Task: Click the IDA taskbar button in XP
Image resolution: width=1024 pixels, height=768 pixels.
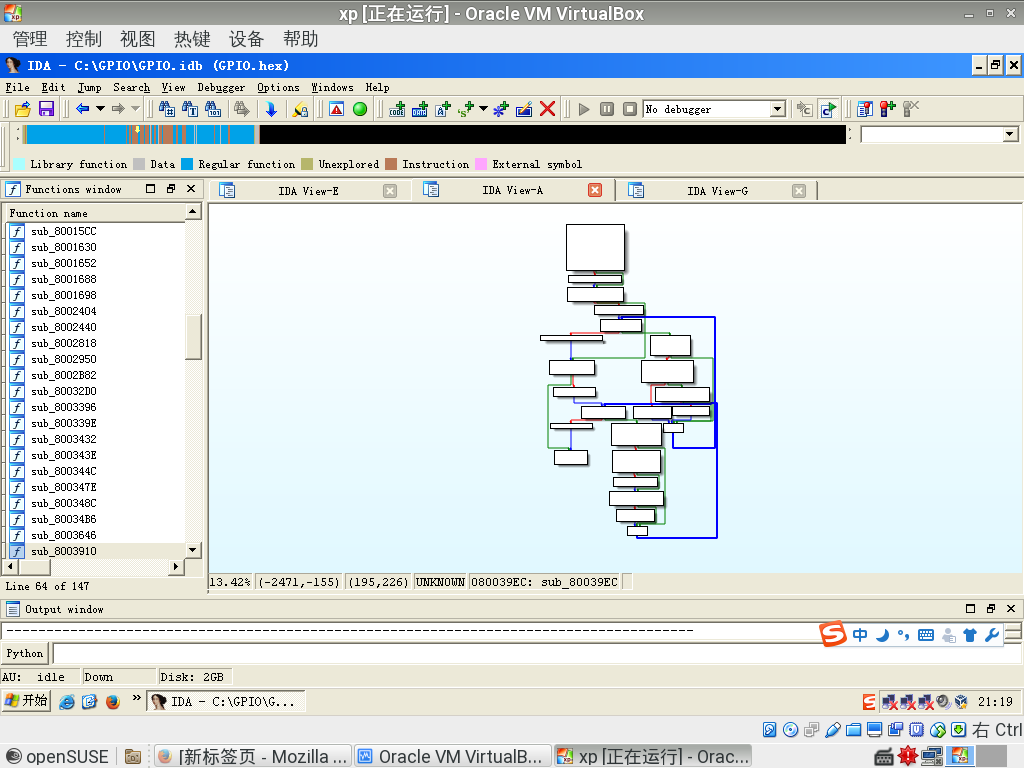Action: [x=225, y=701]
